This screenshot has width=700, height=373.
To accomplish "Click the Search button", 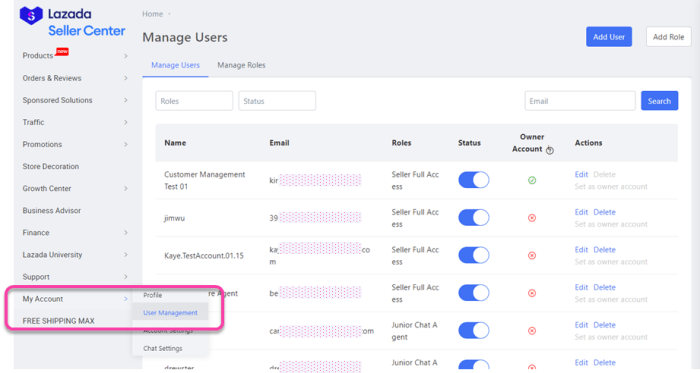I will 659,101.
